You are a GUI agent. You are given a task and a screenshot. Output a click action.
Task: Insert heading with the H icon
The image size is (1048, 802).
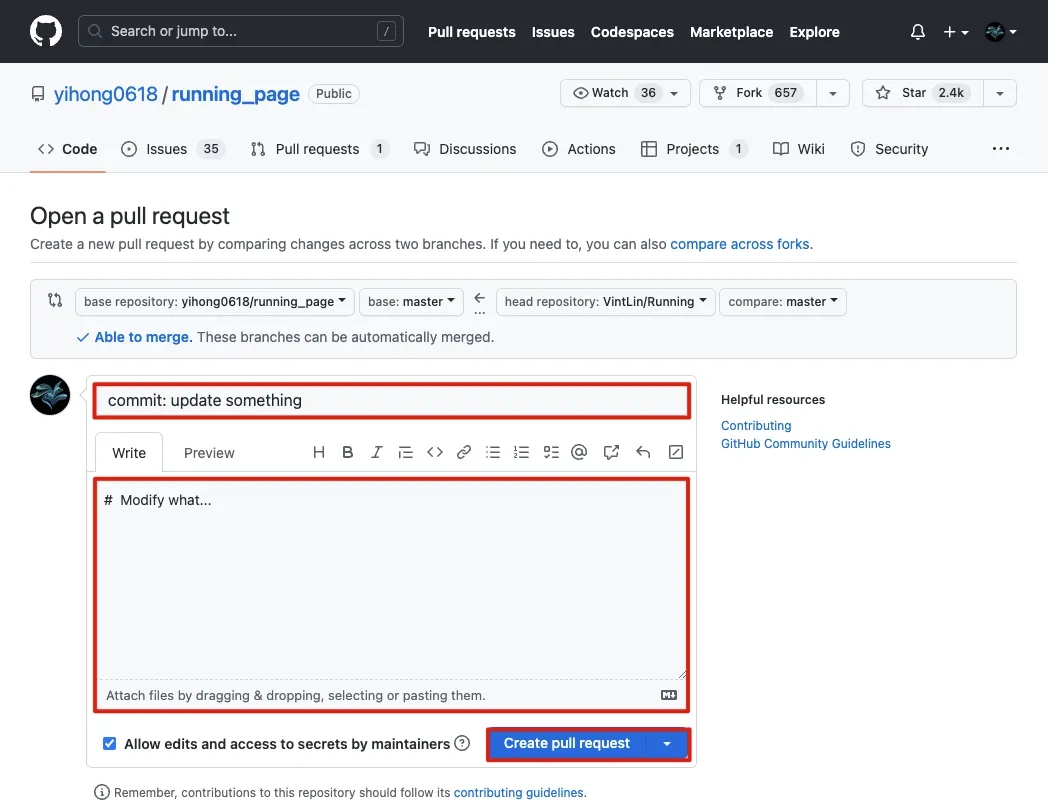[x=319, y=452]
